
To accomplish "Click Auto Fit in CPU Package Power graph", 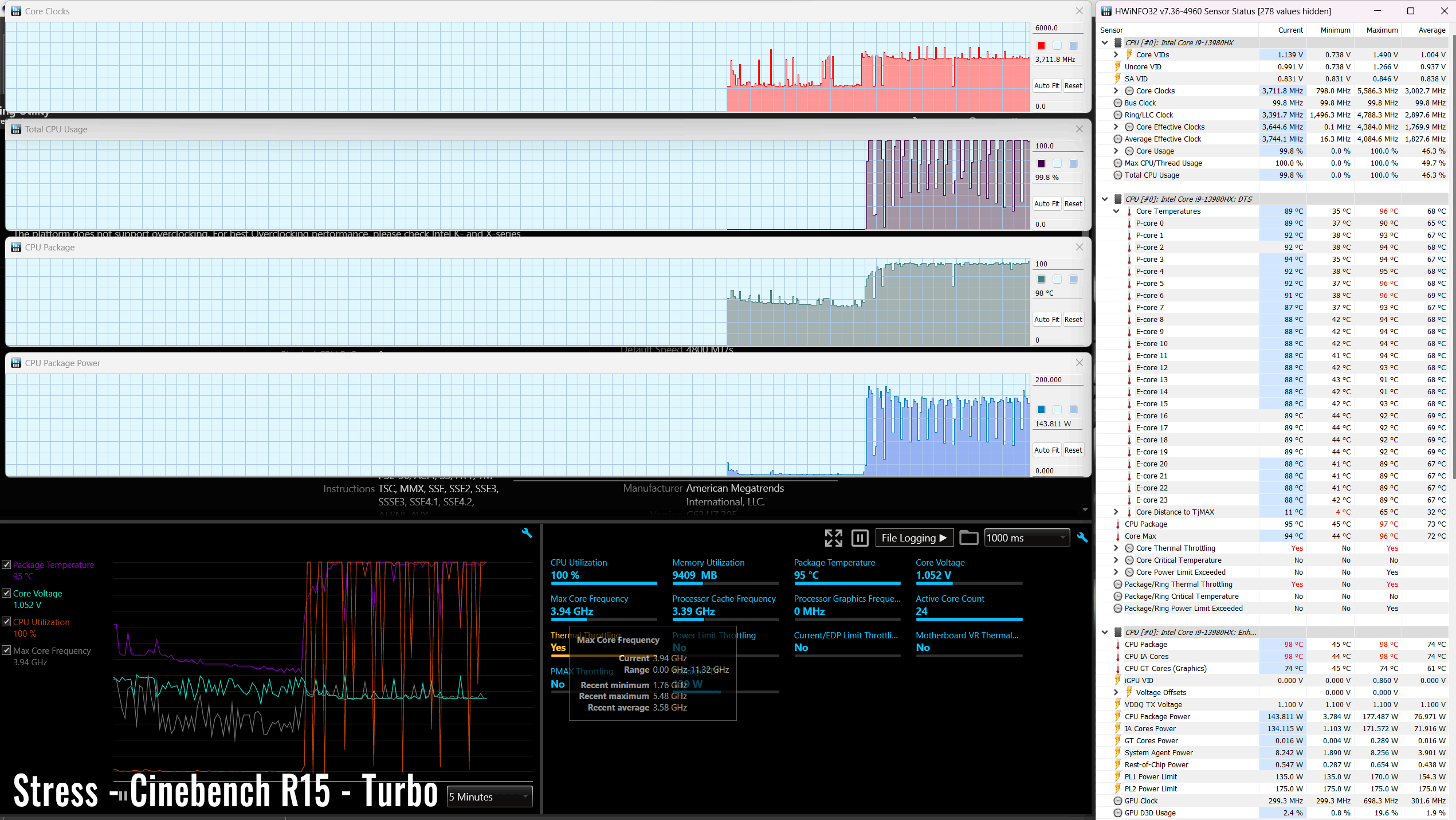I will point(1046,450).
